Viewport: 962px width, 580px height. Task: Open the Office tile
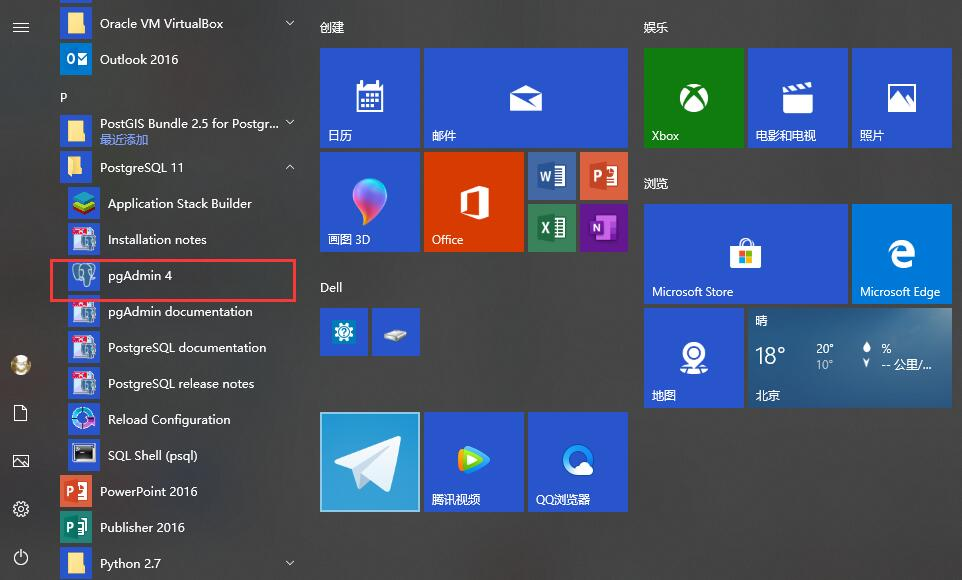(474, 202)
